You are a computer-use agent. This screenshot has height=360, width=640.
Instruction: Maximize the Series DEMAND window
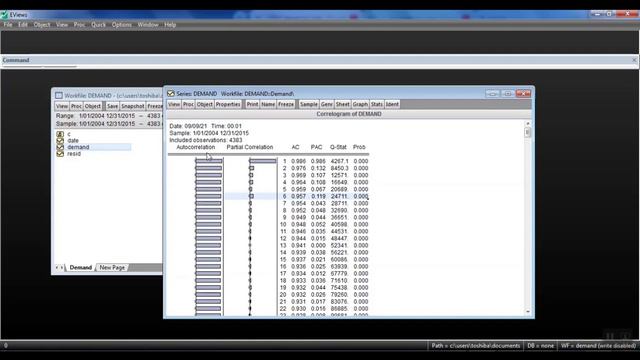[x=507, y=93]
